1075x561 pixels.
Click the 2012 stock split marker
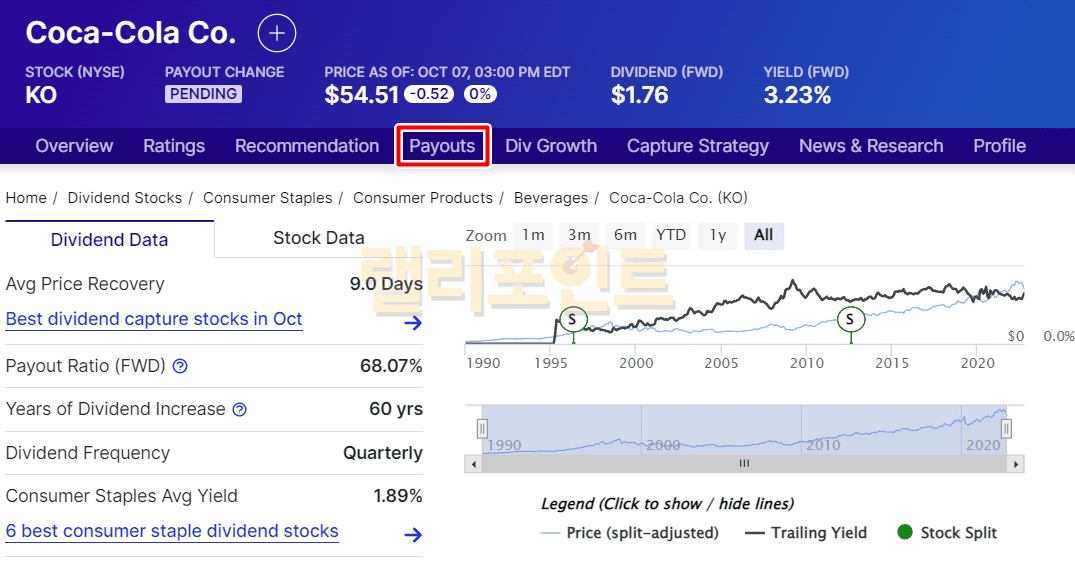click(850, 319)
